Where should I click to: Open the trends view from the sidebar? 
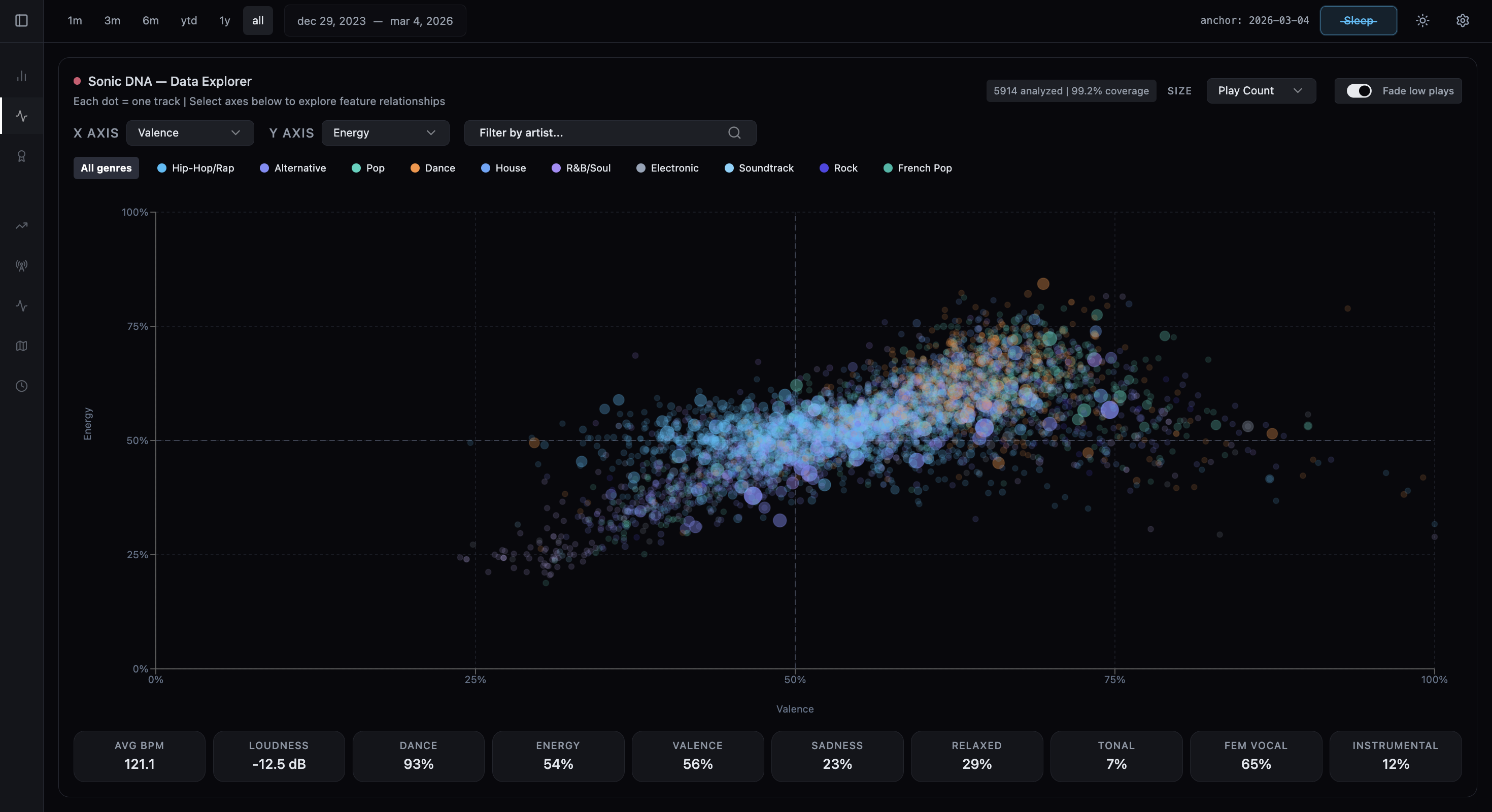click(x=21, y=225)
